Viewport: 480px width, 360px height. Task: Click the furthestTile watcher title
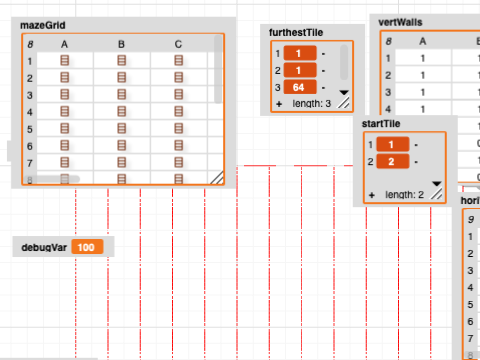pyautogui.click(x=296, y=33)
